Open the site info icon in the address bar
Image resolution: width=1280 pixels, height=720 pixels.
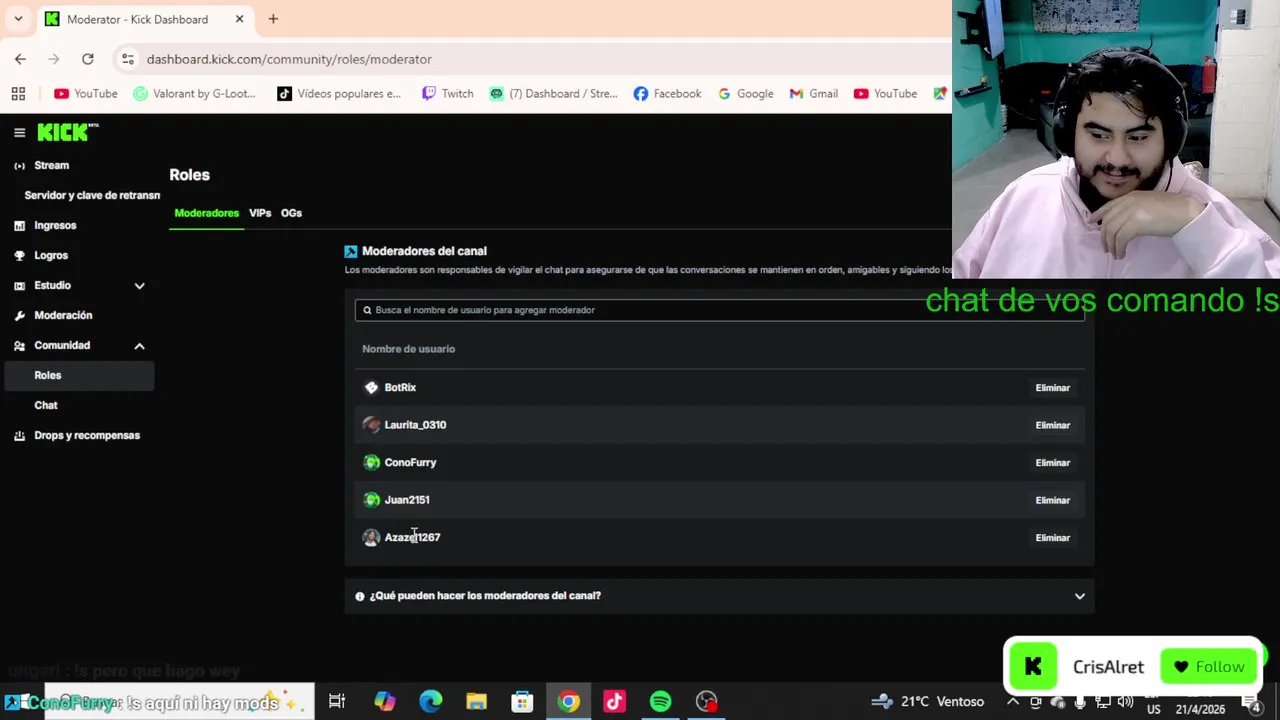[x=127, y=59]
